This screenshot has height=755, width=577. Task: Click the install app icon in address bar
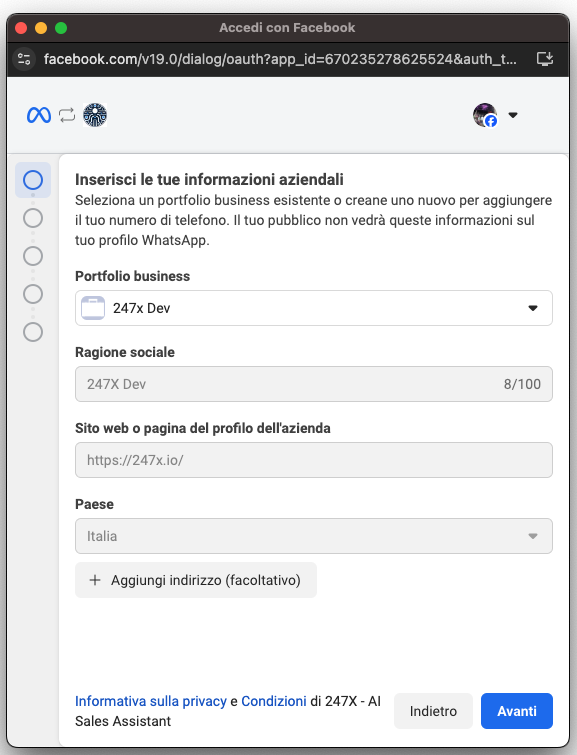tap(545, 59)
